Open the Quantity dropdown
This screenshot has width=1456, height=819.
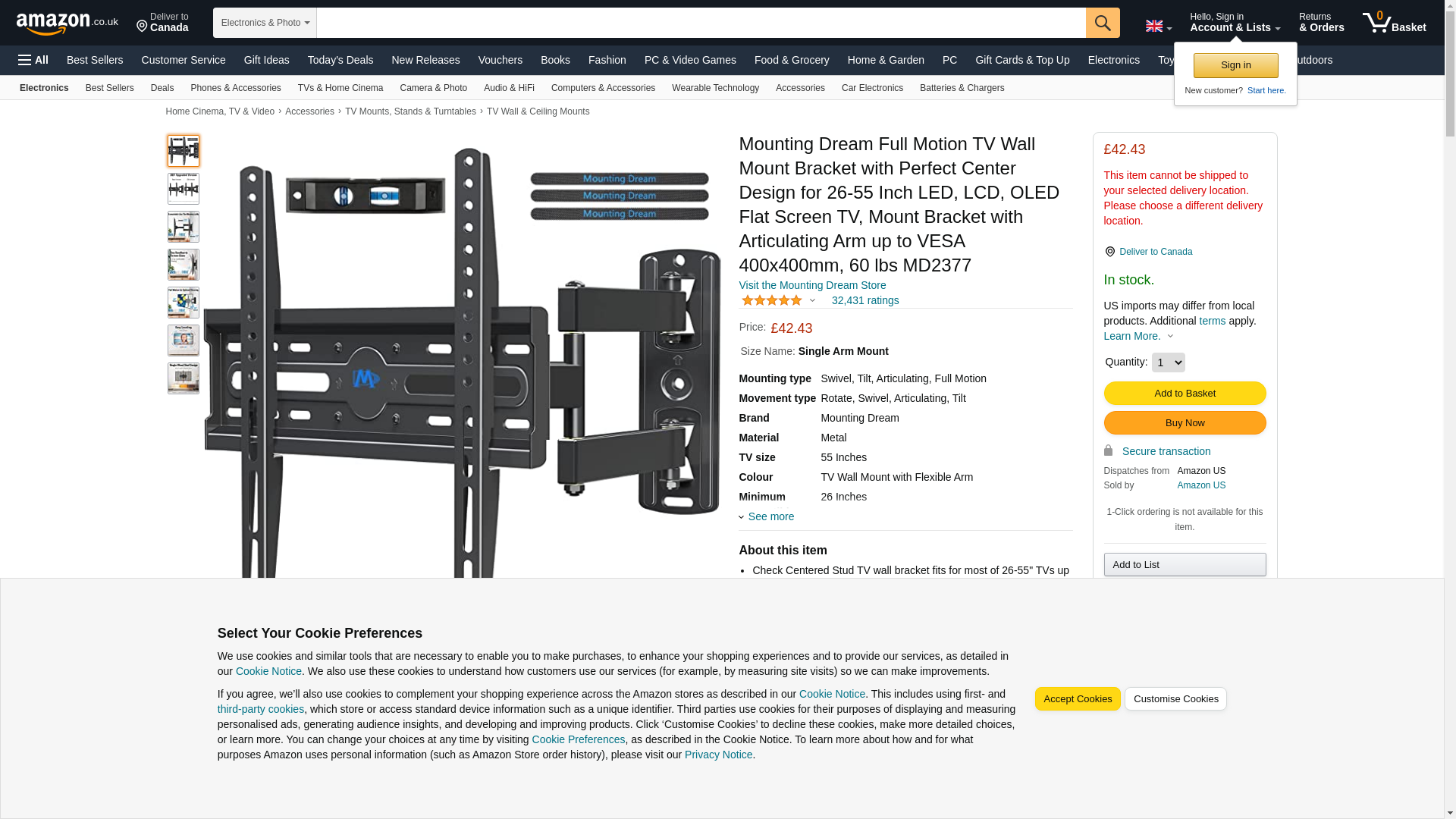(1167, 362)
